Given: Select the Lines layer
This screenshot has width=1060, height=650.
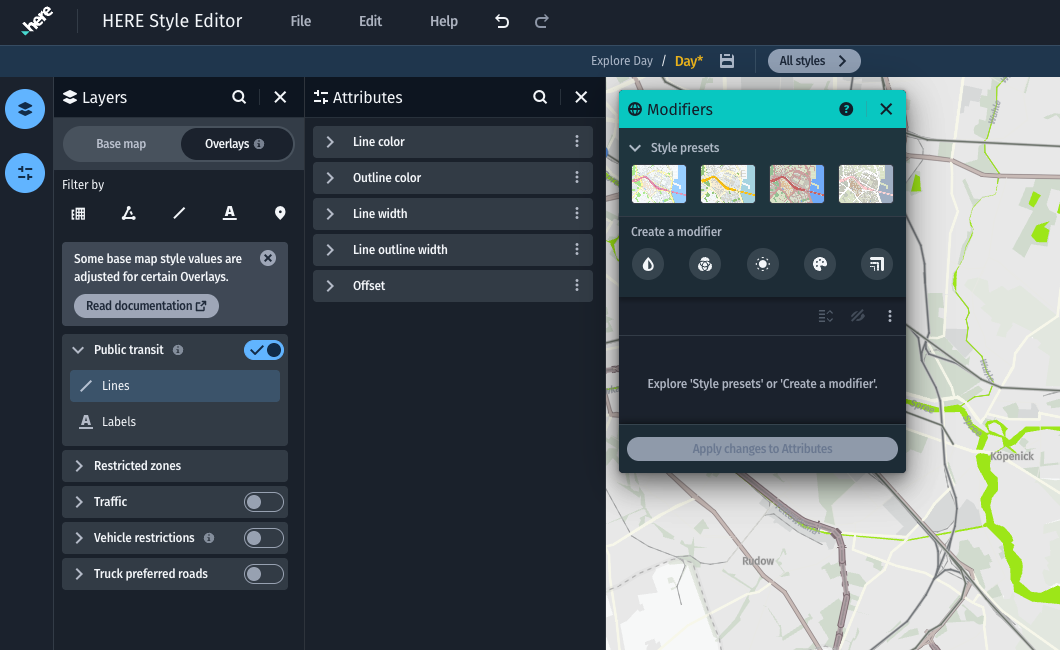Looking at the screenshot, I should tap(175, 386).
